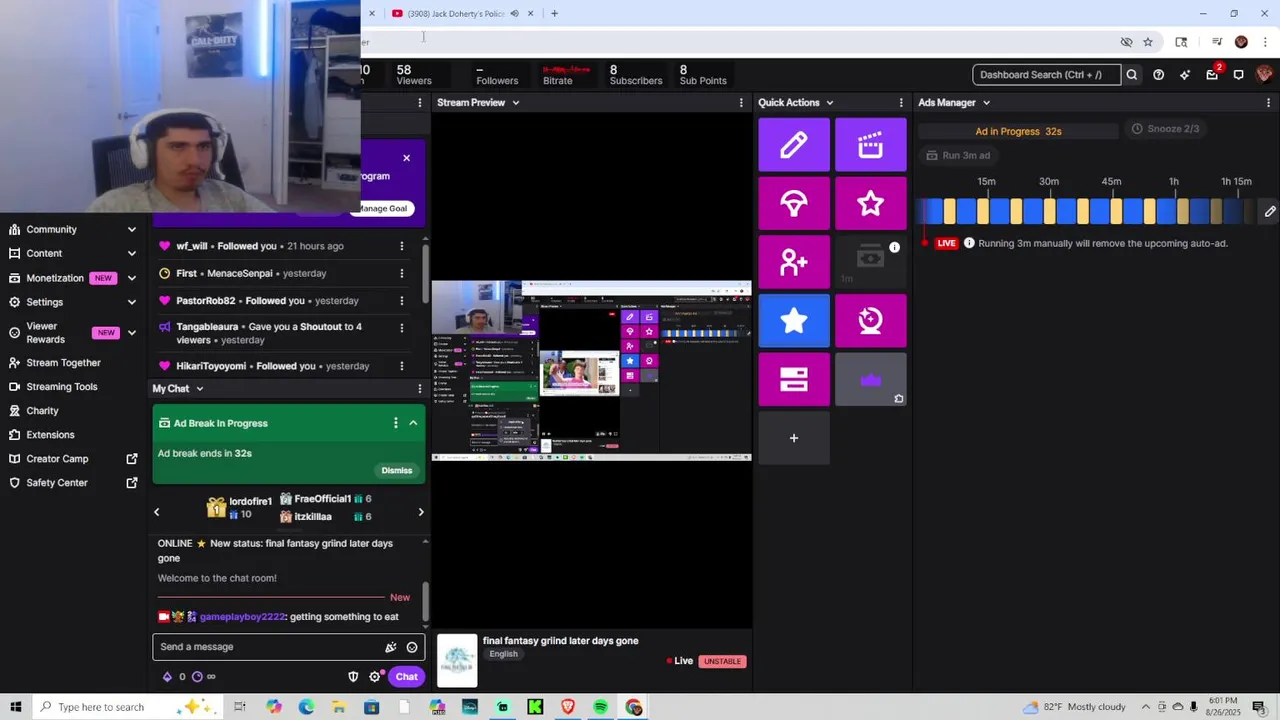Dismiss the ad break notice
This screenshot has height=720, width=1280.
click(396, 470)
